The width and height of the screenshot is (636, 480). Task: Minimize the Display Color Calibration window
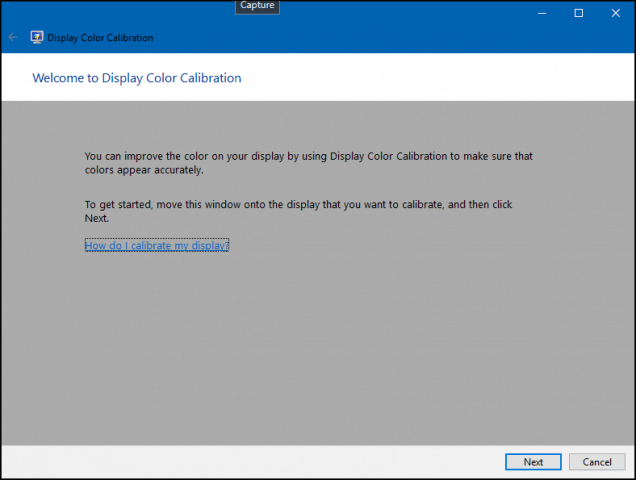coord(542,13)
